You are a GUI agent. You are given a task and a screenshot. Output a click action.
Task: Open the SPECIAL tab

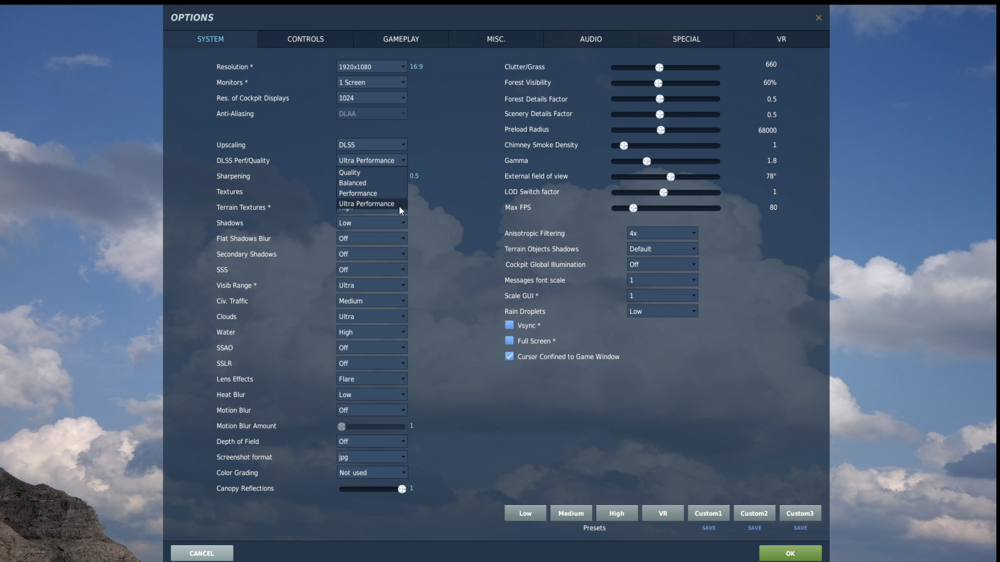pyautogui.click(x=686, y=39)
